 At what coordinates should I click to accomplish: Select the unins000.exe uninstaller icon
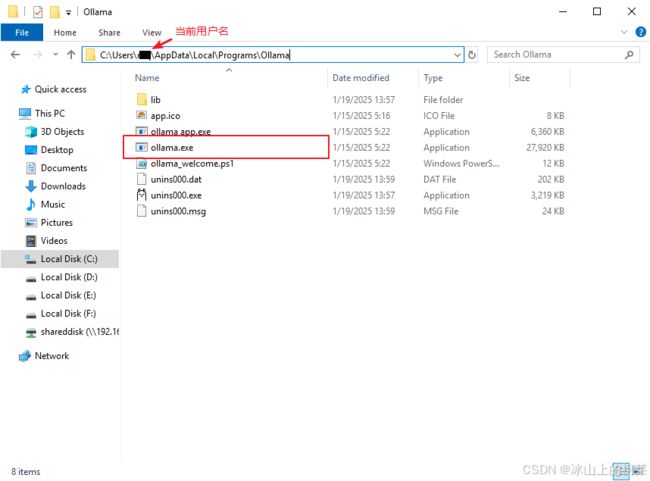(x=142, y=195)
